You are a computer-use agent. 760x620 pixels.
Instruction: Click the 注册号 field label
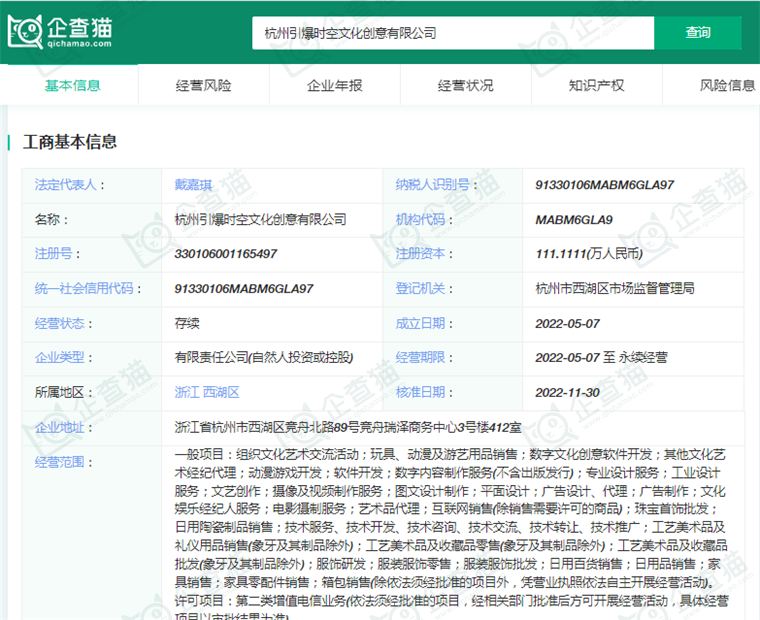pyautogui.click(x=53, y=254)
